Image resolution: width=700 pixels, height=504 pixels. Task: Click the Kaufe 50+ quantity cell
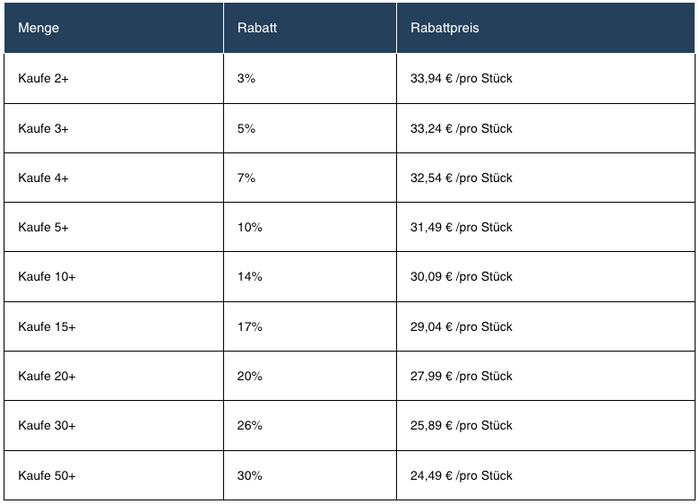click(47, 475)
